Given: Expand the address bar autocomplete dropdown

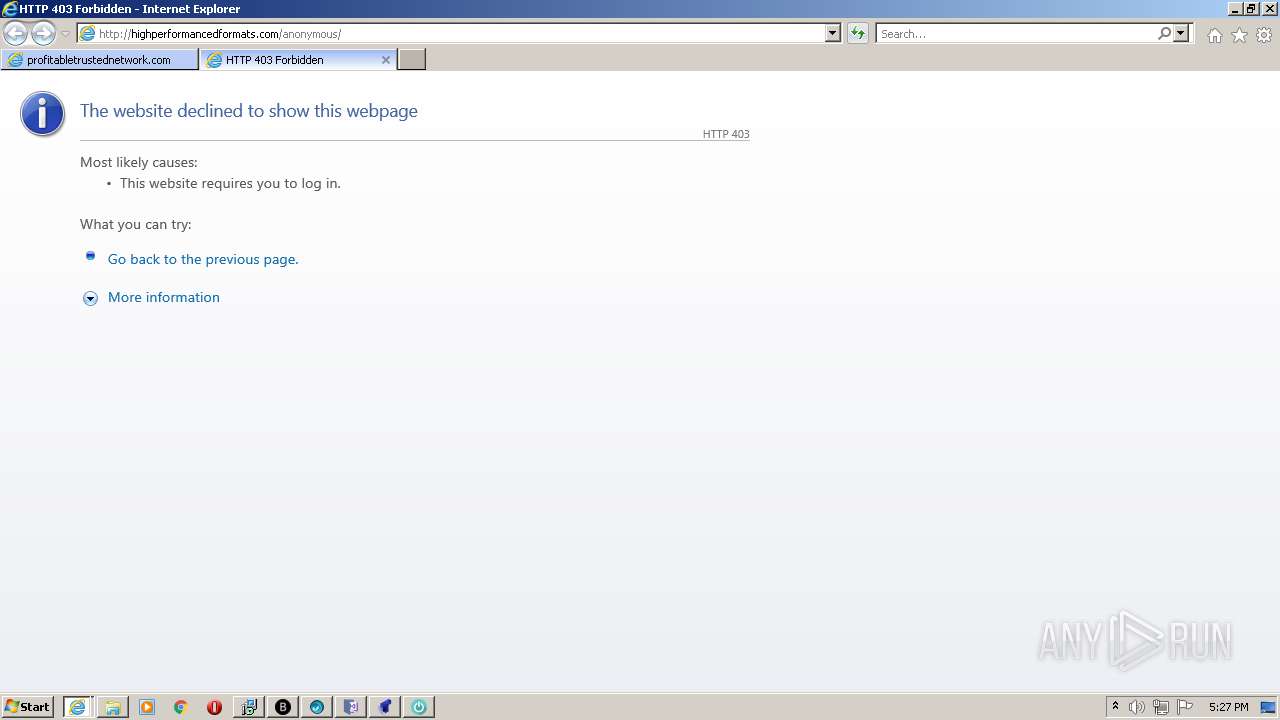Looking at the screenshot, I should tap(833, 33).
